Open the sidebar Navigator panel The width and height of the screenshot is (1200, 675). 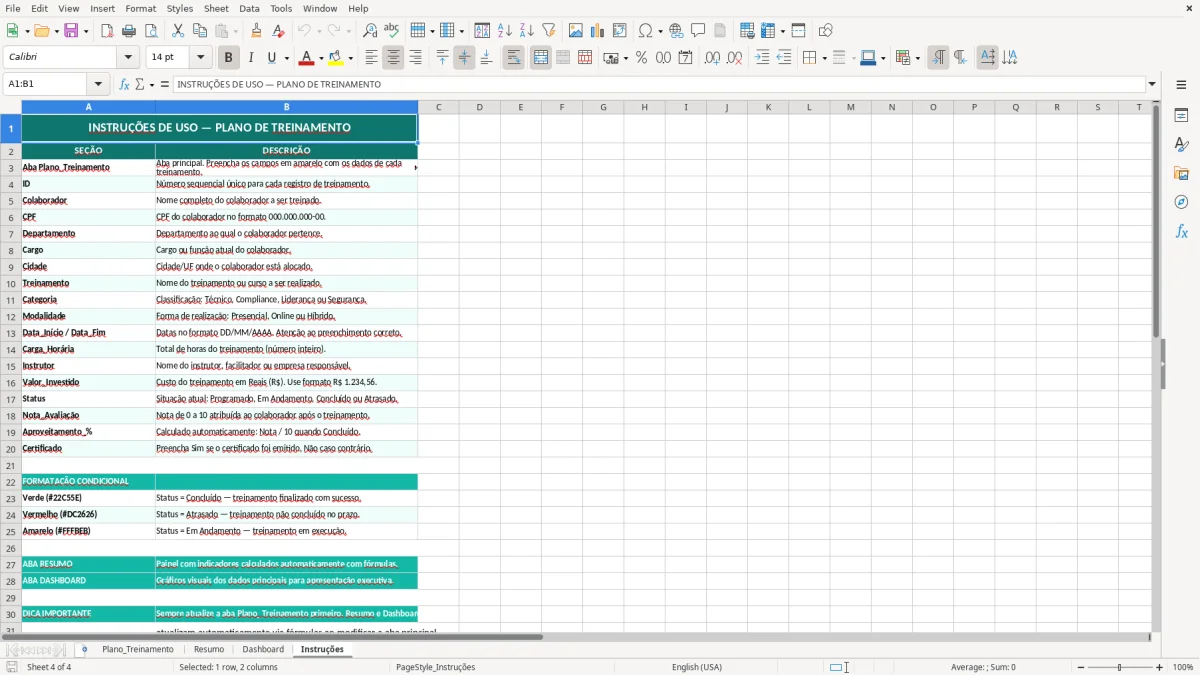[1181, 202]
